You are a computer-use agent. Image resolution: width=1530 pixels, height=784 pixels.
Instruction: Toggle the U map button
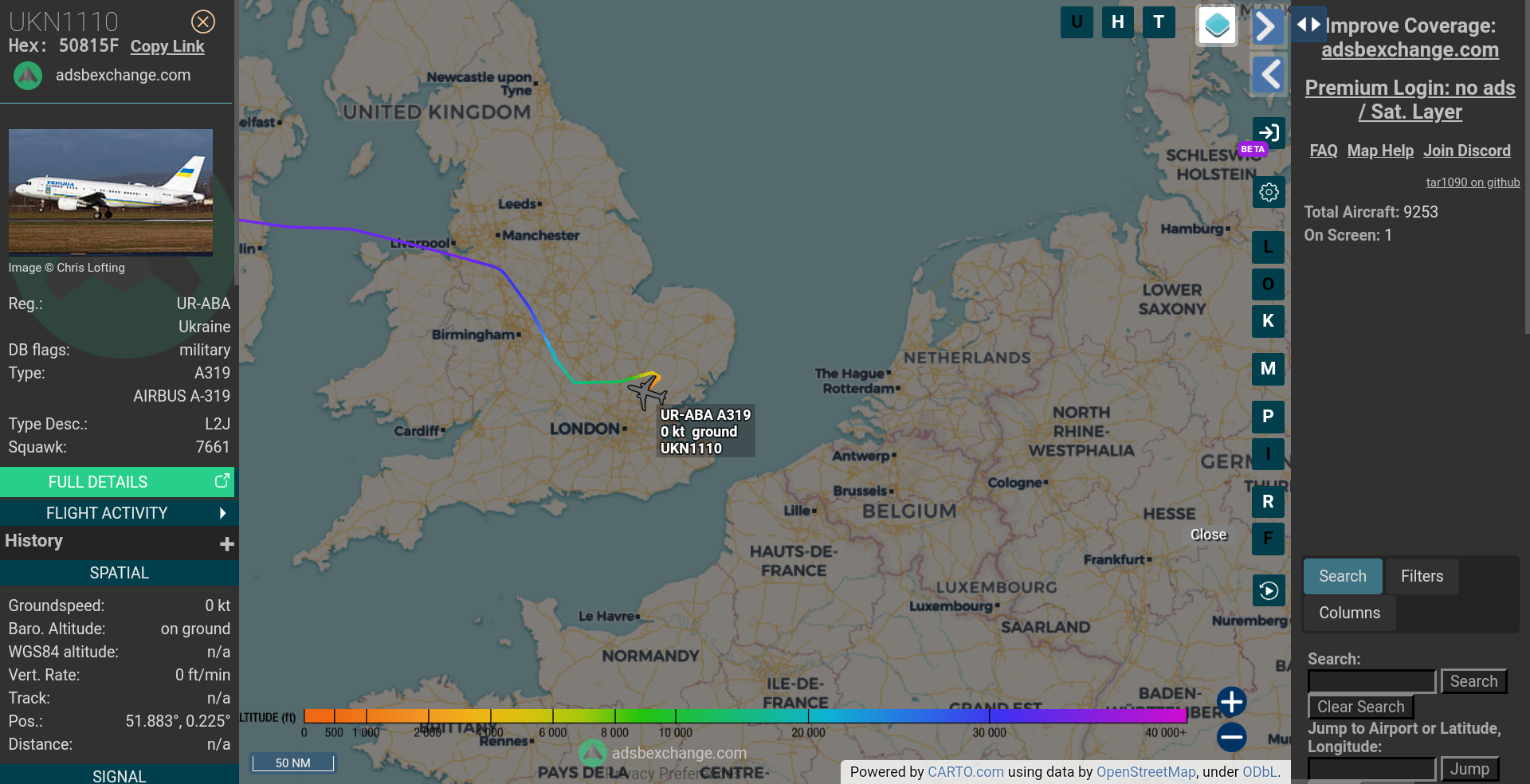tap(1077, 22)
